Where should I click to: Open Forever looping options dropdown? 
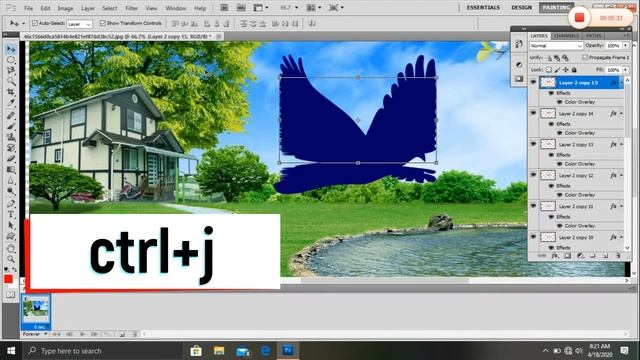pos(35,334)
